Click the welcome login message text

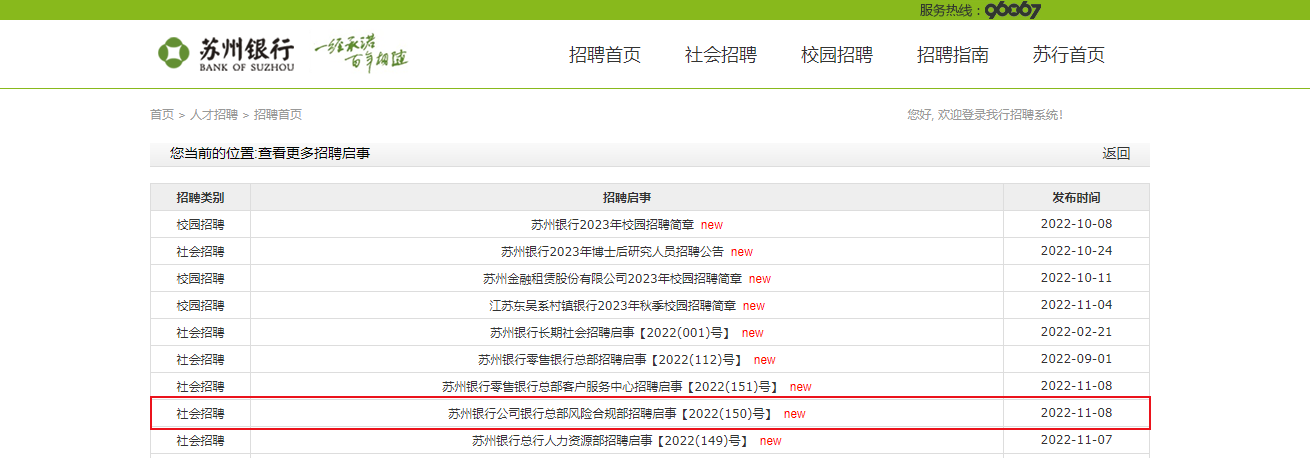985,115
